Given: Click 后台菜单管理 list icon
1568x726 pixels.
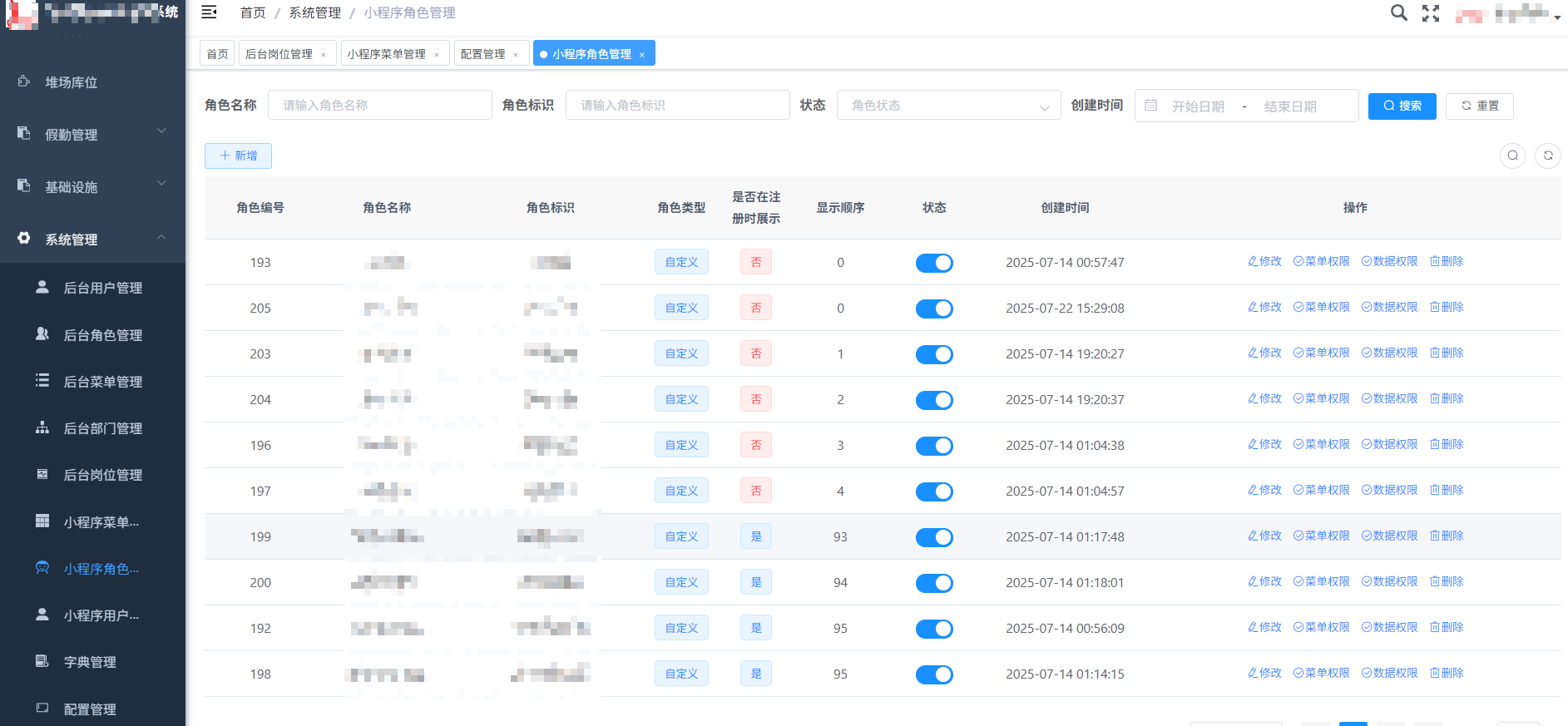Looking at the screenshot, I should pyautogui.click(x=42, y=380).
